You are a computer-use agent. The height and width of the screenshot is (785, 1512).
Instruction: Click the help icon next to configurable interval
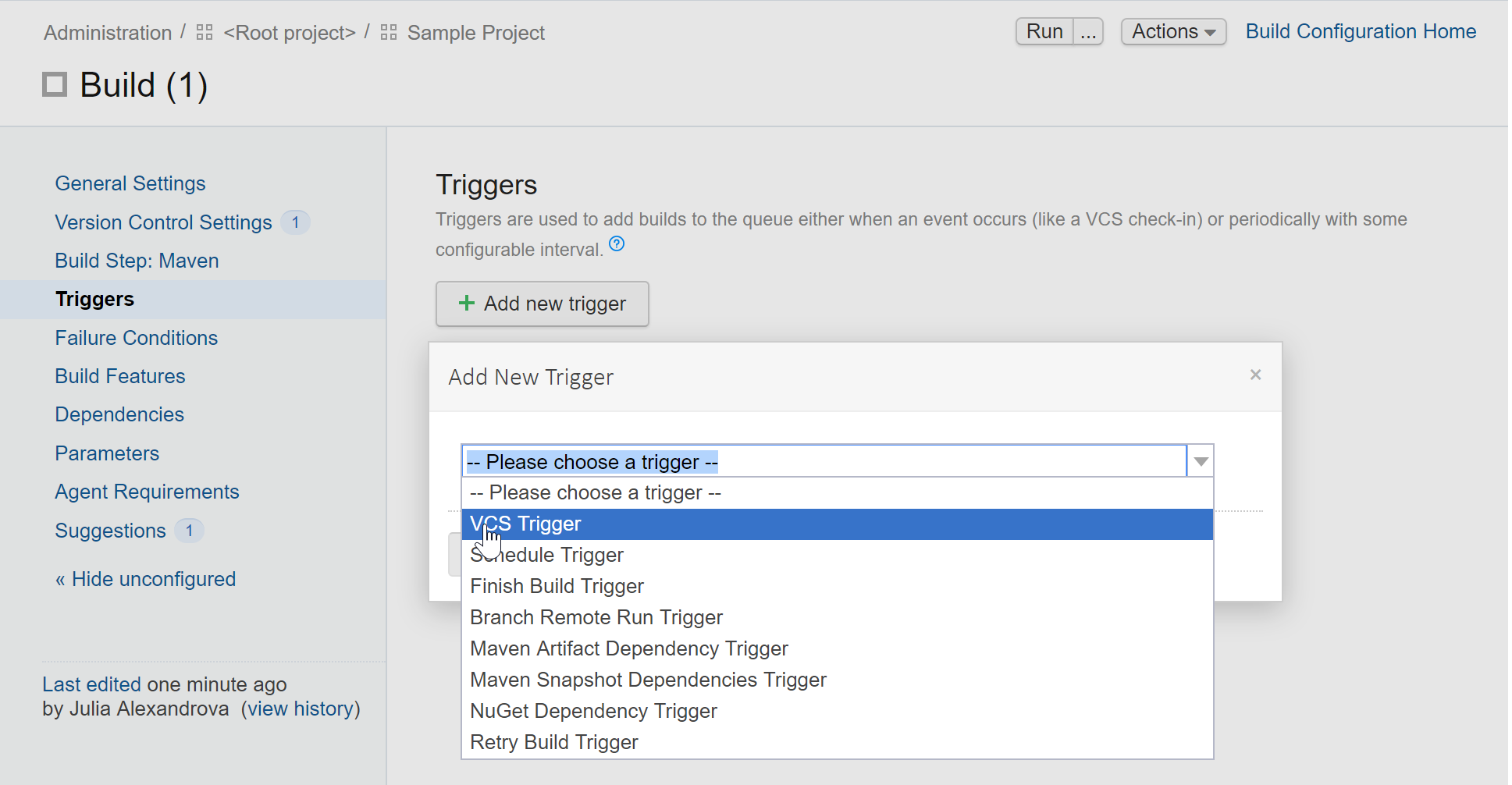click(x=617, y=244)
